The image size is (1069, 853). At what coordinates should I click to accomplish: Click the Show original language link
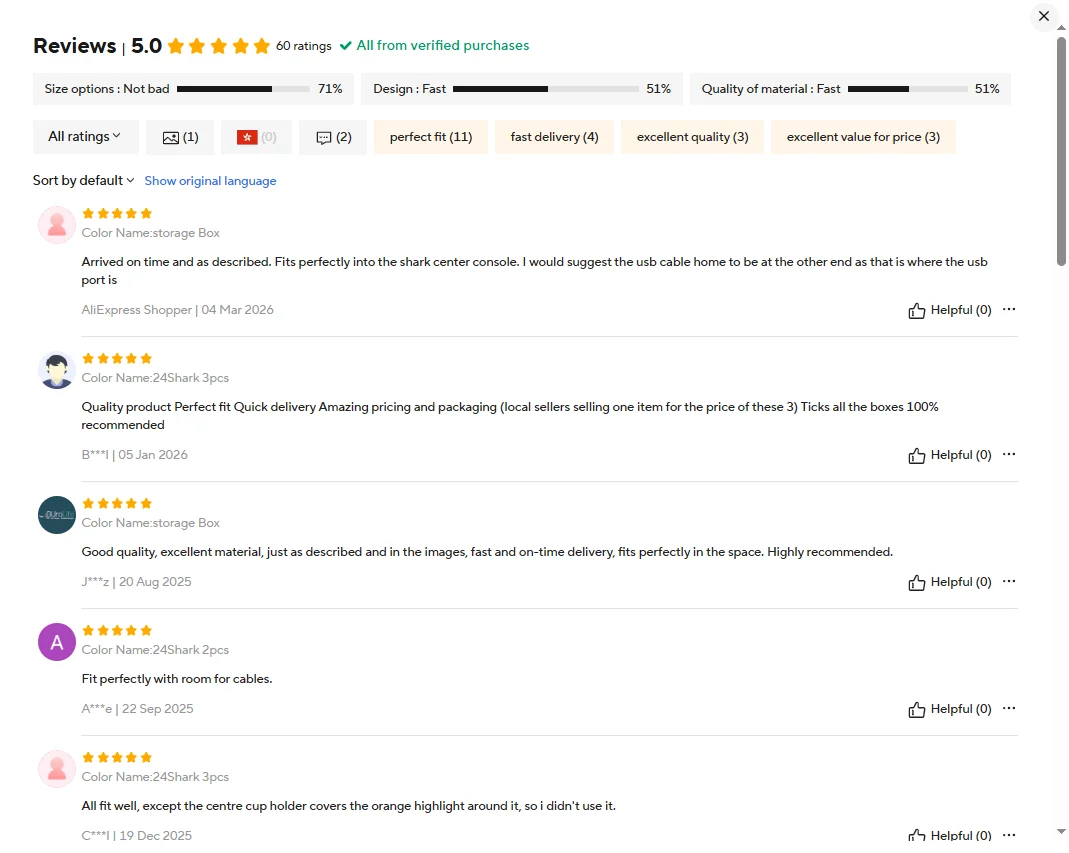[210, 181]
